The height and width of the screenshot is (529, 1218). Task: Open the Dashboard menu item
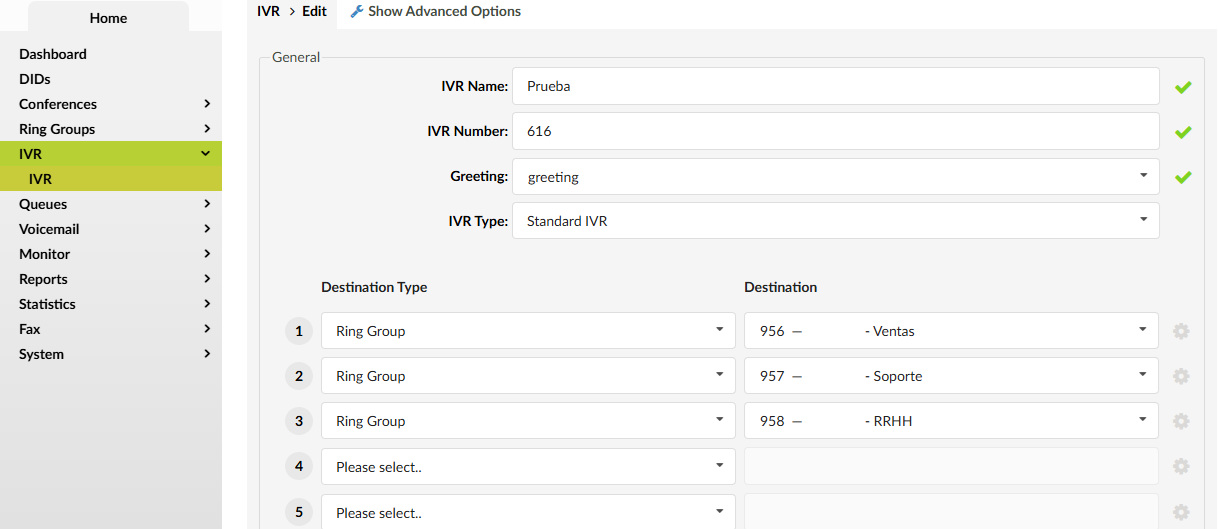tap(53, 54)
